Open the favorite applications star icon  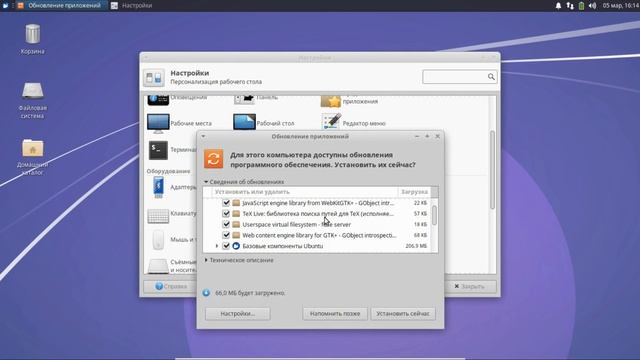pyautogui.click(x=331, y=101)
